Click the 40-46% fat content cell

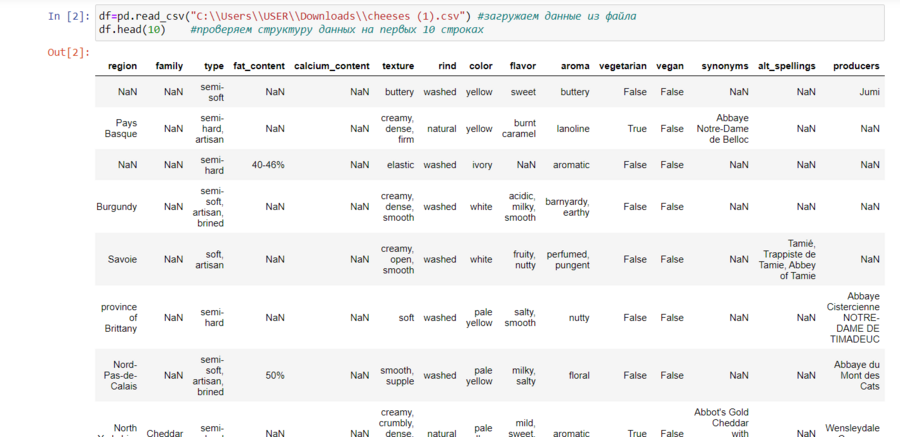[268, 165]
